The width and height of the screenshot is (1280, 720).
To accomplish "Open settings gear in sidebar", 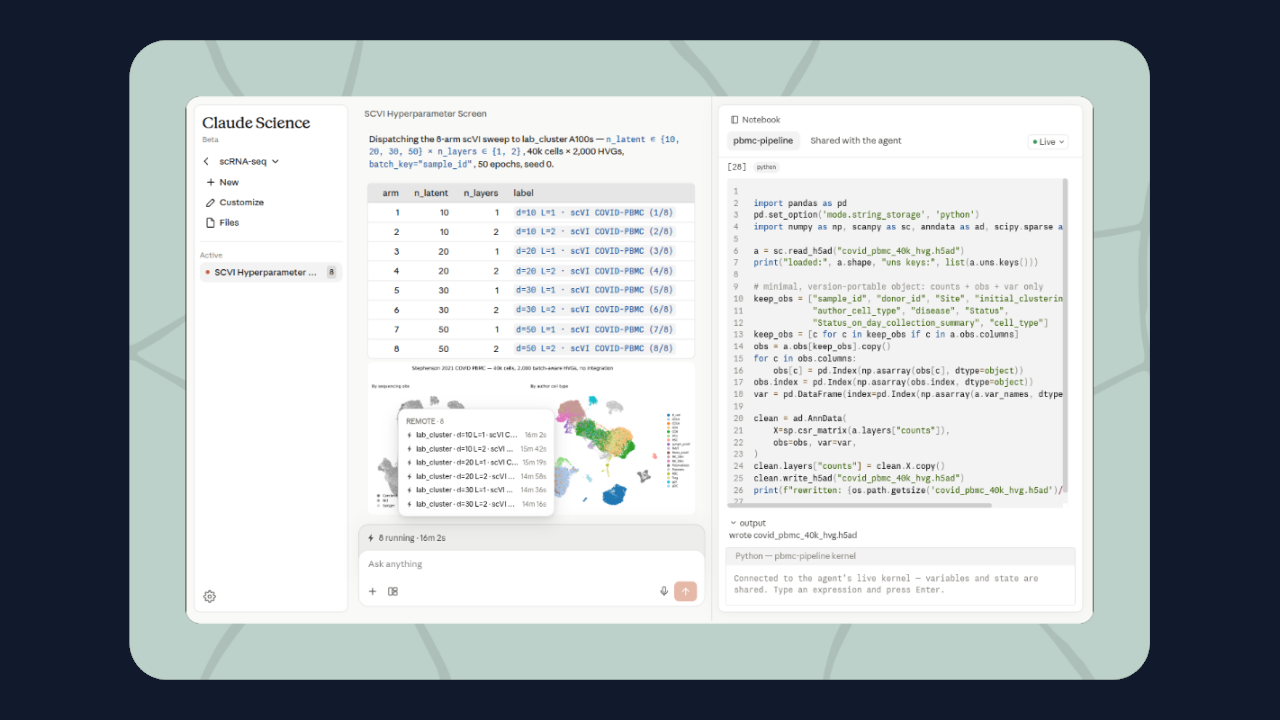I will (x=210, y=596).
